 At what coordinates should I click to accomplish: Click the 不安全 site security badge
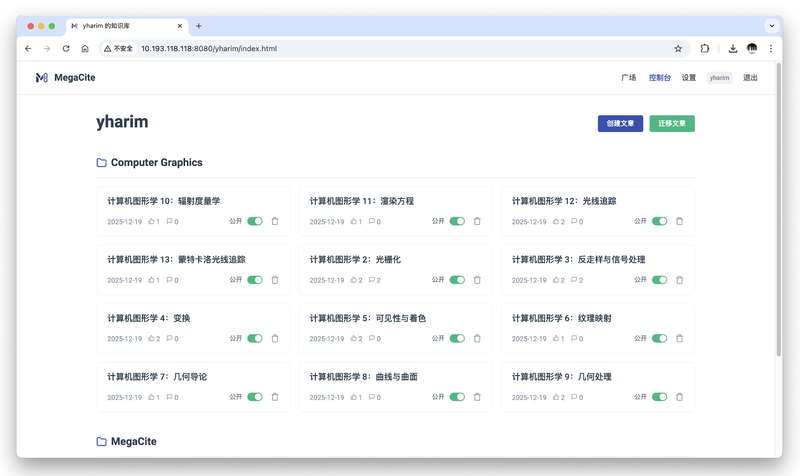pyautogui.click(x=118, y=48)
